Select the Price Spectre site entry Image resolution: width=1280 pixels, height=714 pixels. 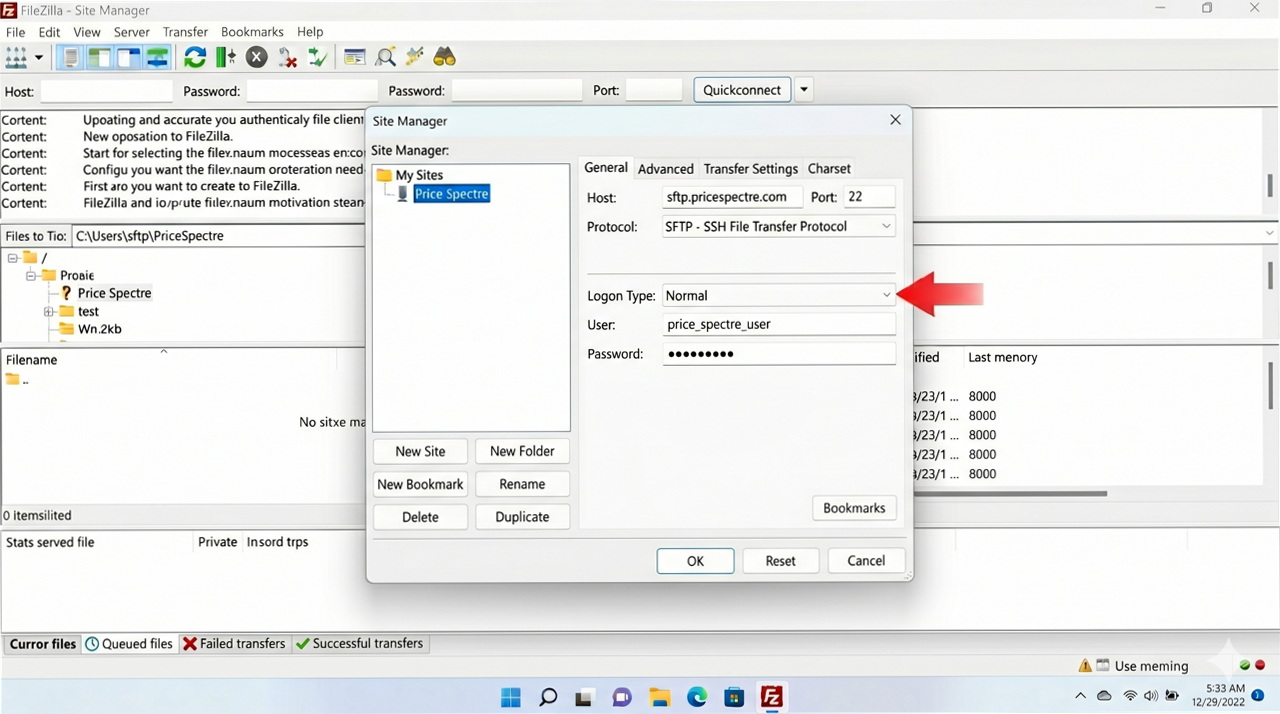(452, 193)
